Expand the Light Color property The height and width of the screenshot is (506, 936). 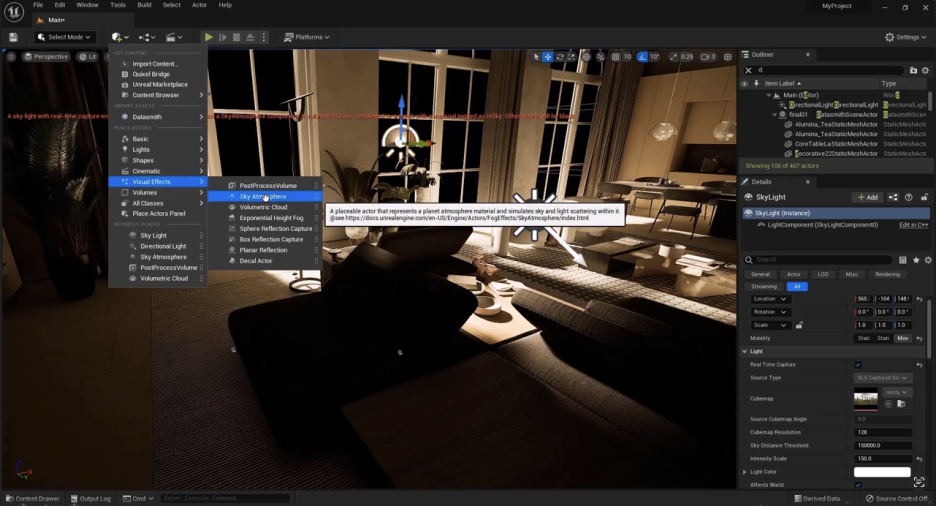(x=744, y=472)
